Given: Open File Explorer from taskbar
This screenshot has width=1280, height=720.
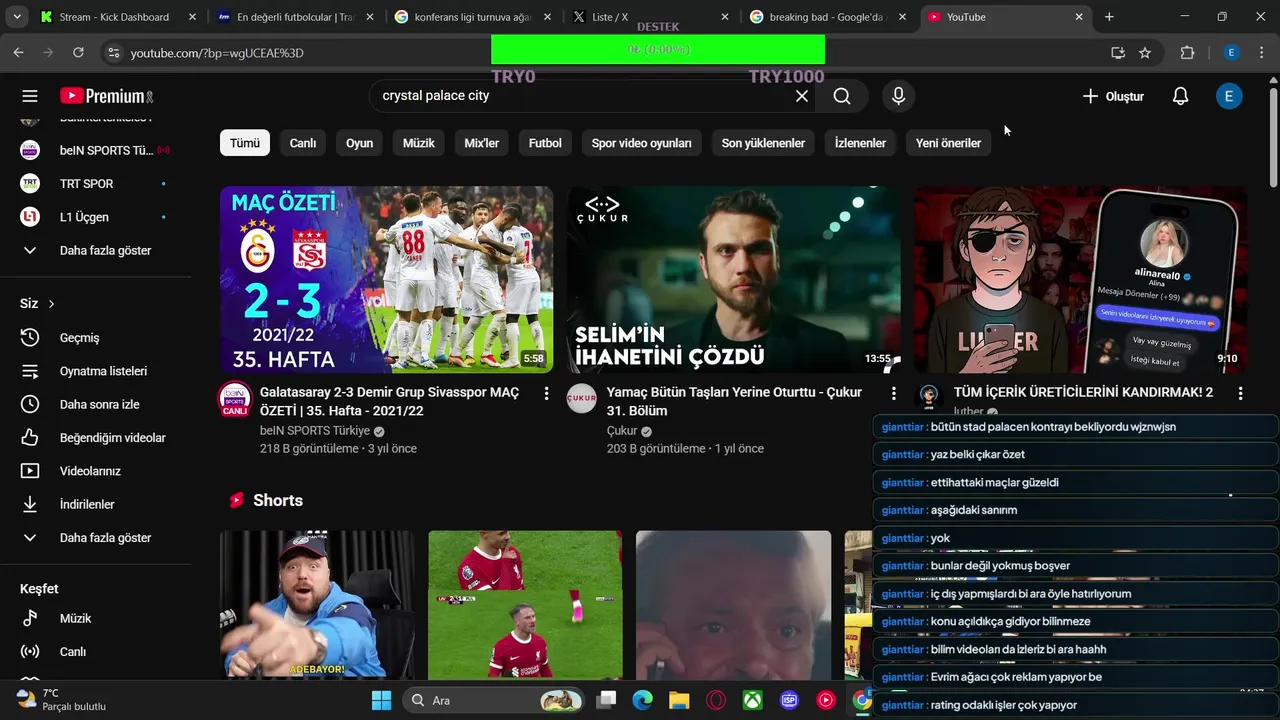Looking at the screenshot, I should coord(679,700).
